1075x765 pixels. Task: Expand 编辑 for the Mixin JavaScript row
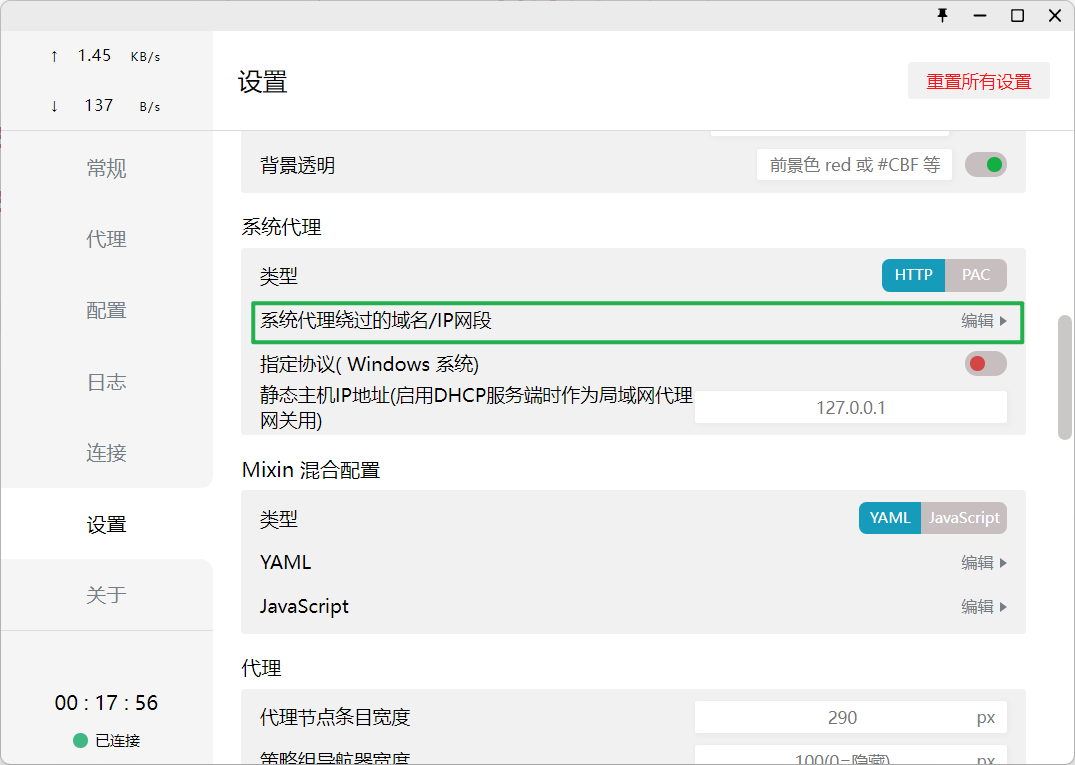[x=983, y=607]
